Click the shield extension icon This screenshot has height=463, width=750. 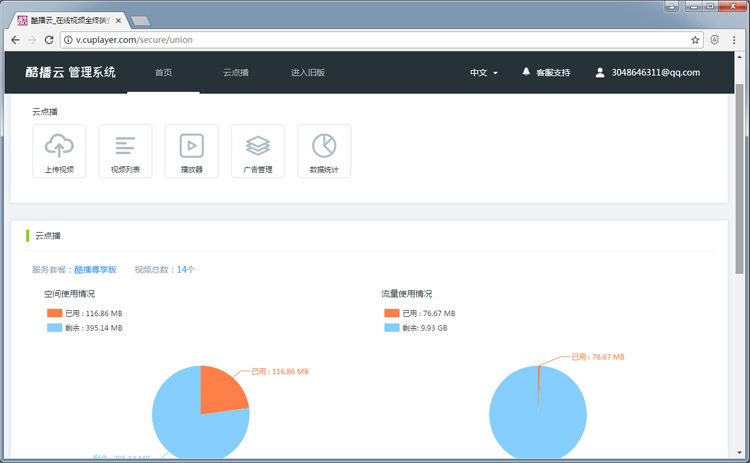(715, 40)
